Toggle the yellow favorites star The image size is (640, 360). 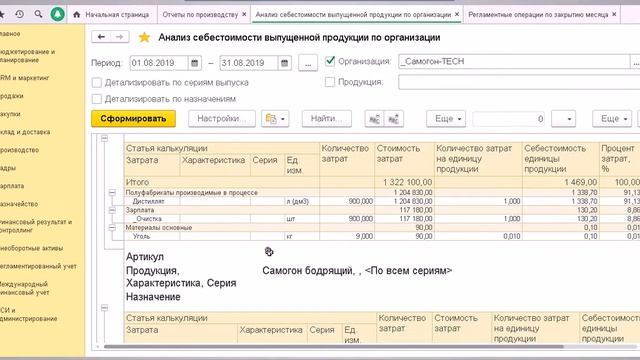144,37
